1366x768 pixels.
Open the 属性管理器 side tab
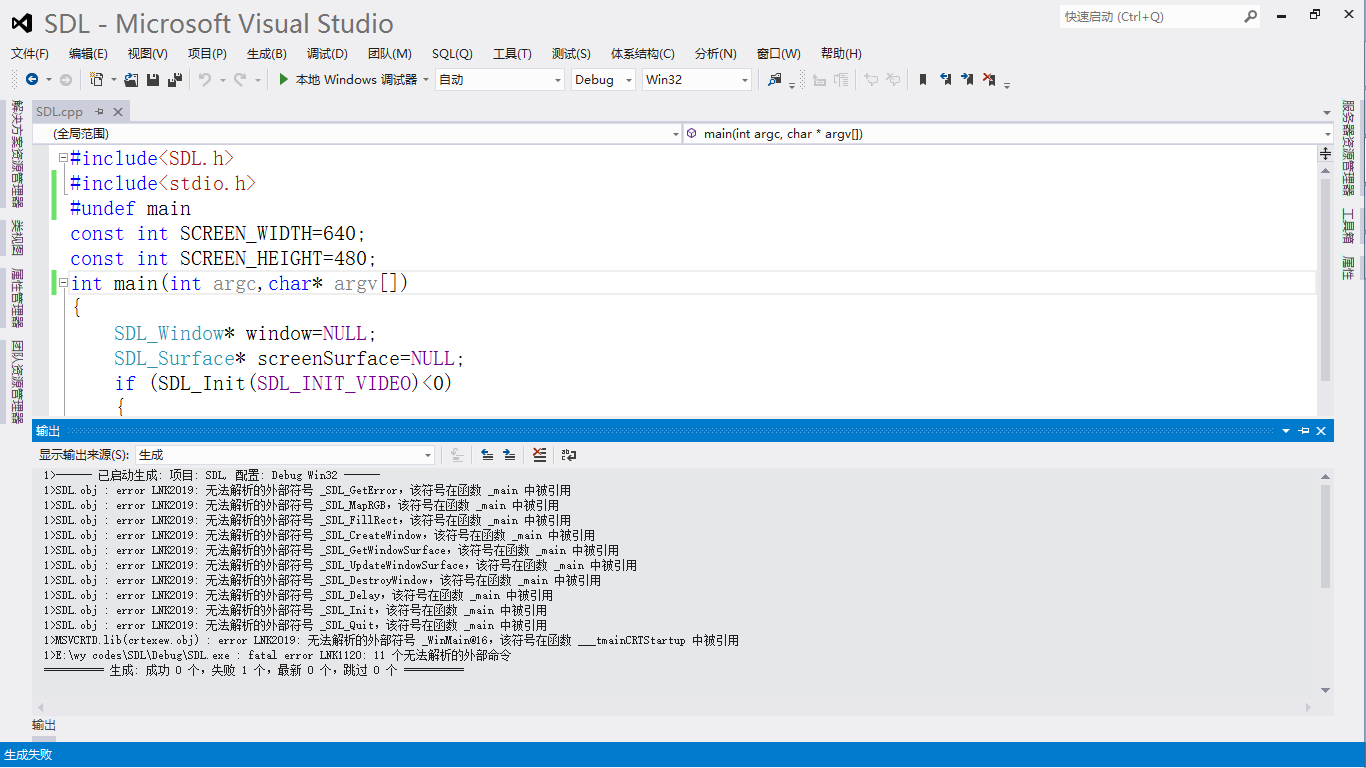click(16, 298)
